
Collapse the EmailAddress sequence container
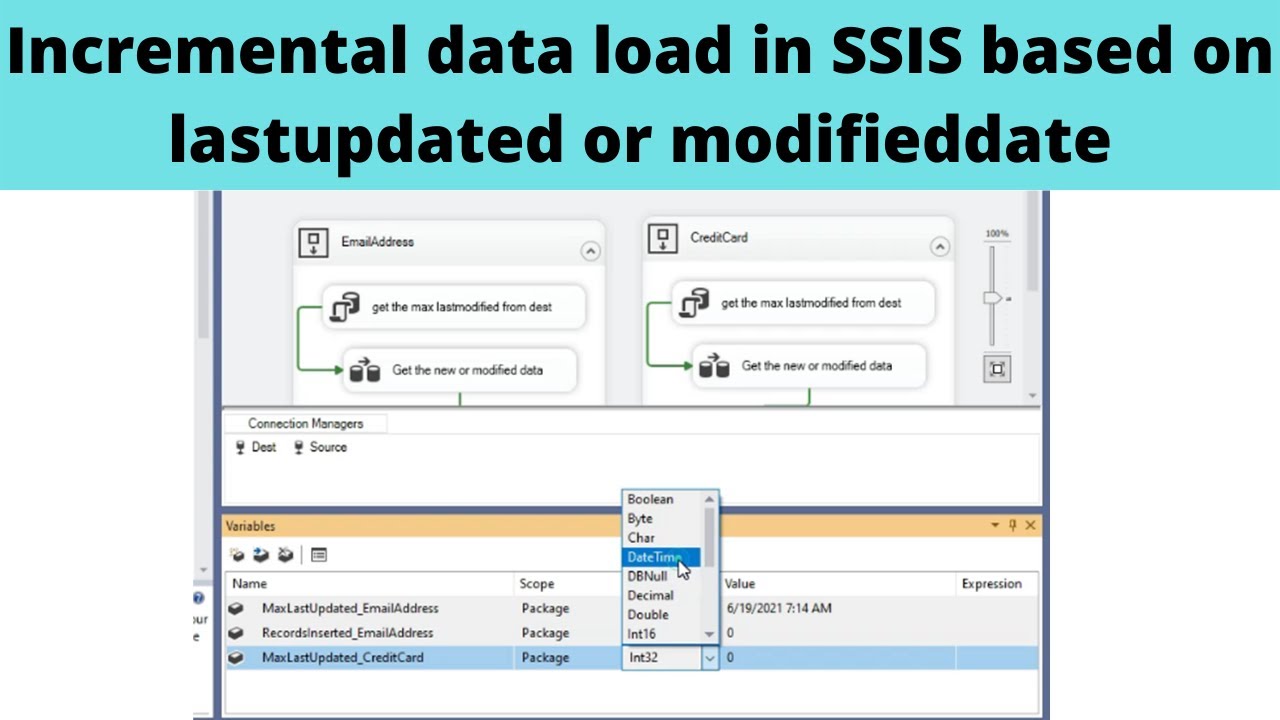590,251
